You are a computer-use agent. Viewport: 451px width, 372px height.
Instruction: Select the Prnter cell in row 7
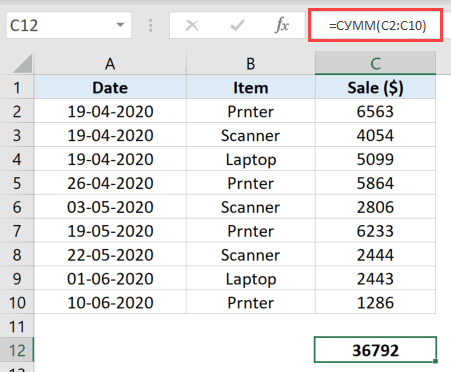[251, 231]
